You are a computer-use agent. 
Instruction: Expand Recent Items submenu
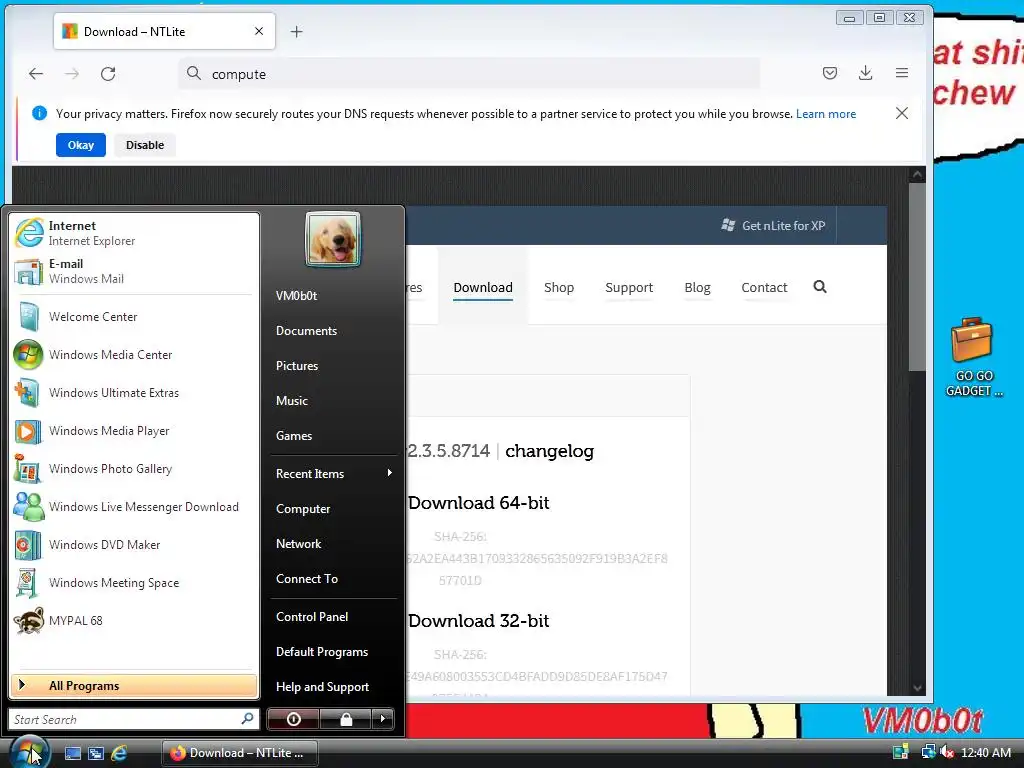click(334, 473)
